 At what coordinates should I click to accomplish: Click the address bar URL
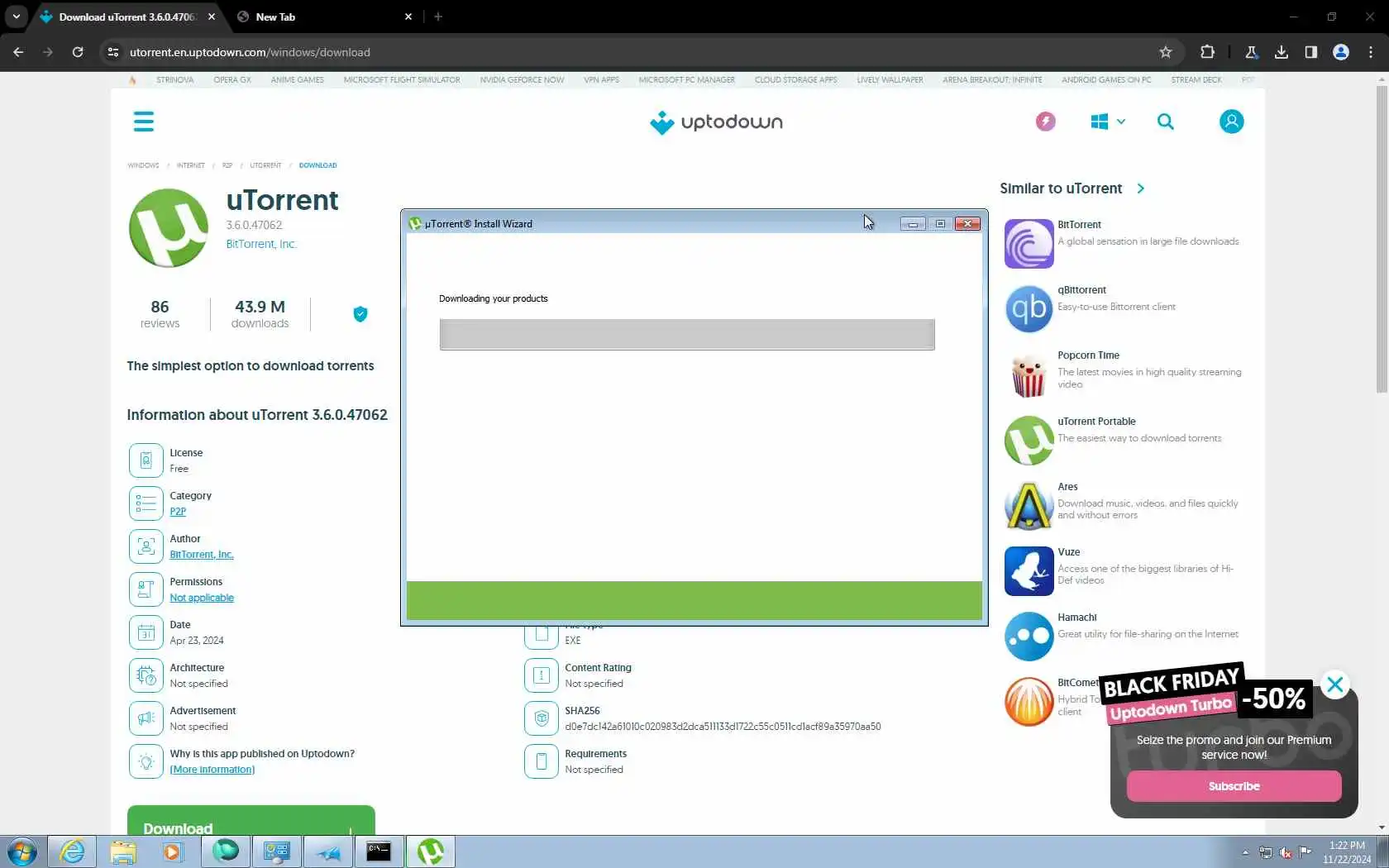[250, 52]
